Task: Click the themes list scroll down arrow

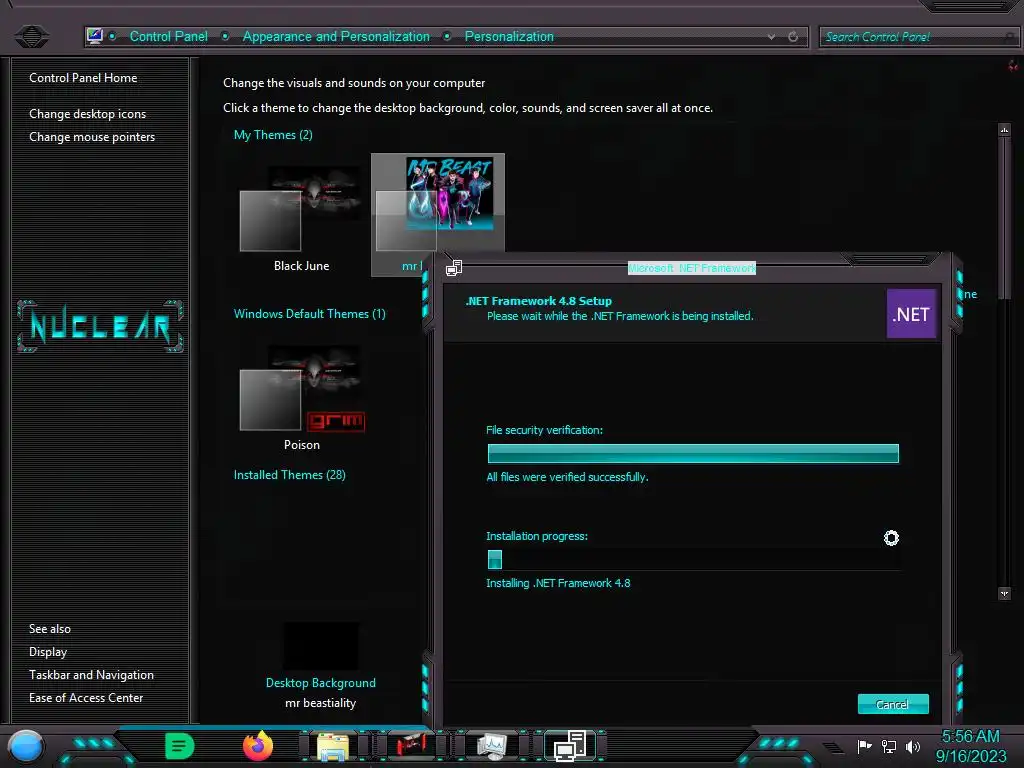Action: [1004, 593]
